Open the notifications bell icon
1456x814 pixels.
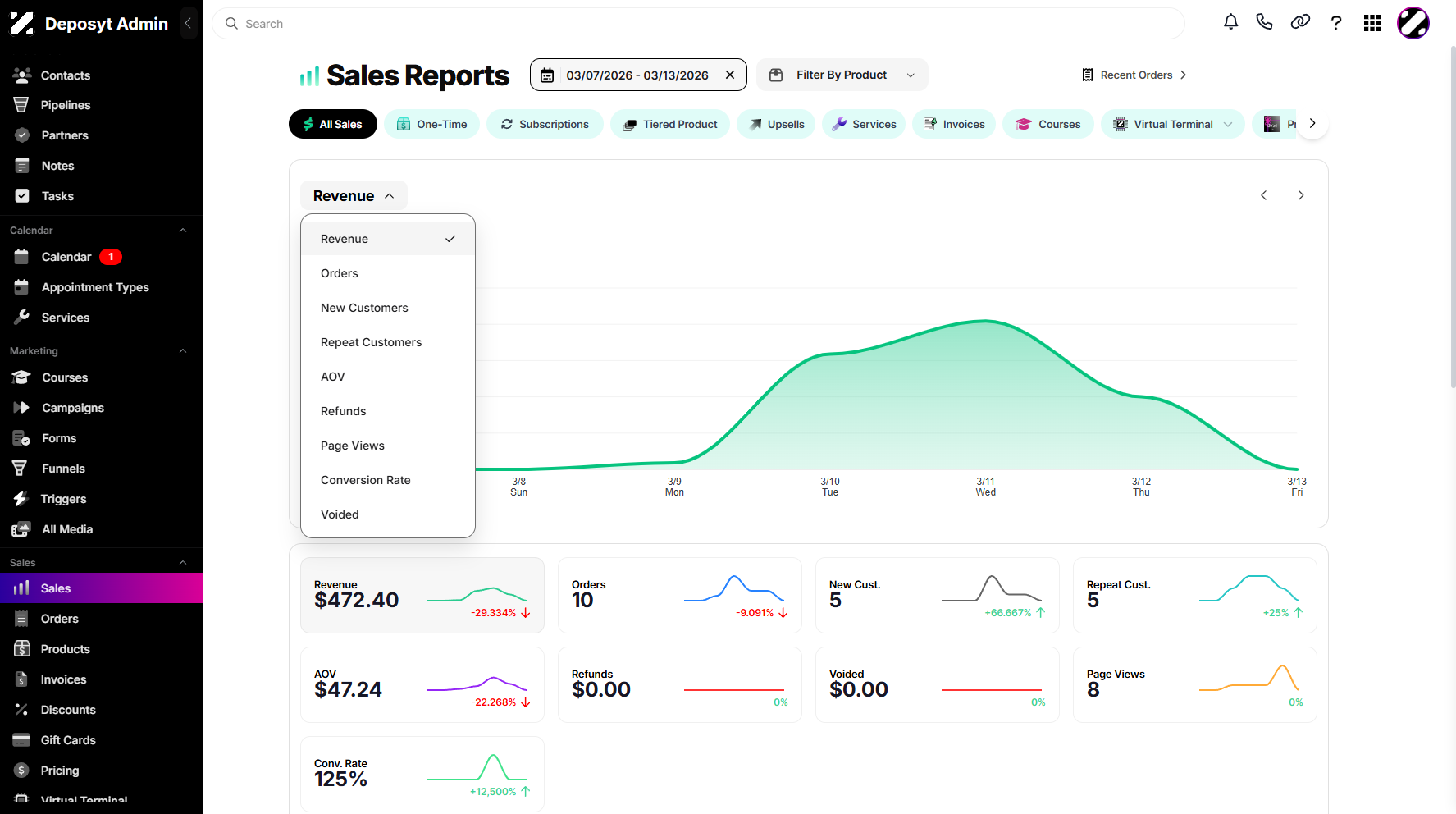pos(1230,22)
